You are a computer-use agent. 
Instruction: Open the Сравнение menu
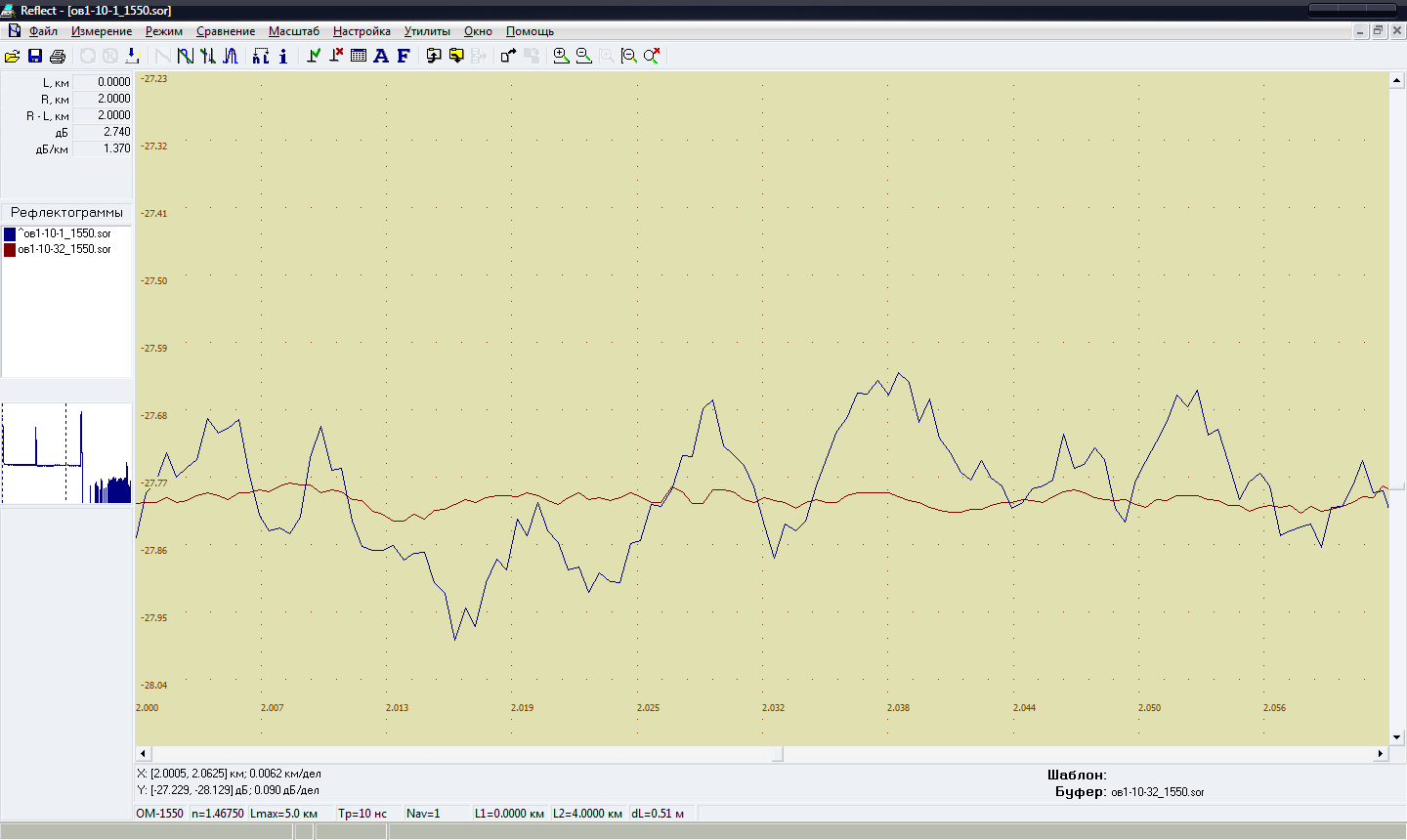point(226,31)
